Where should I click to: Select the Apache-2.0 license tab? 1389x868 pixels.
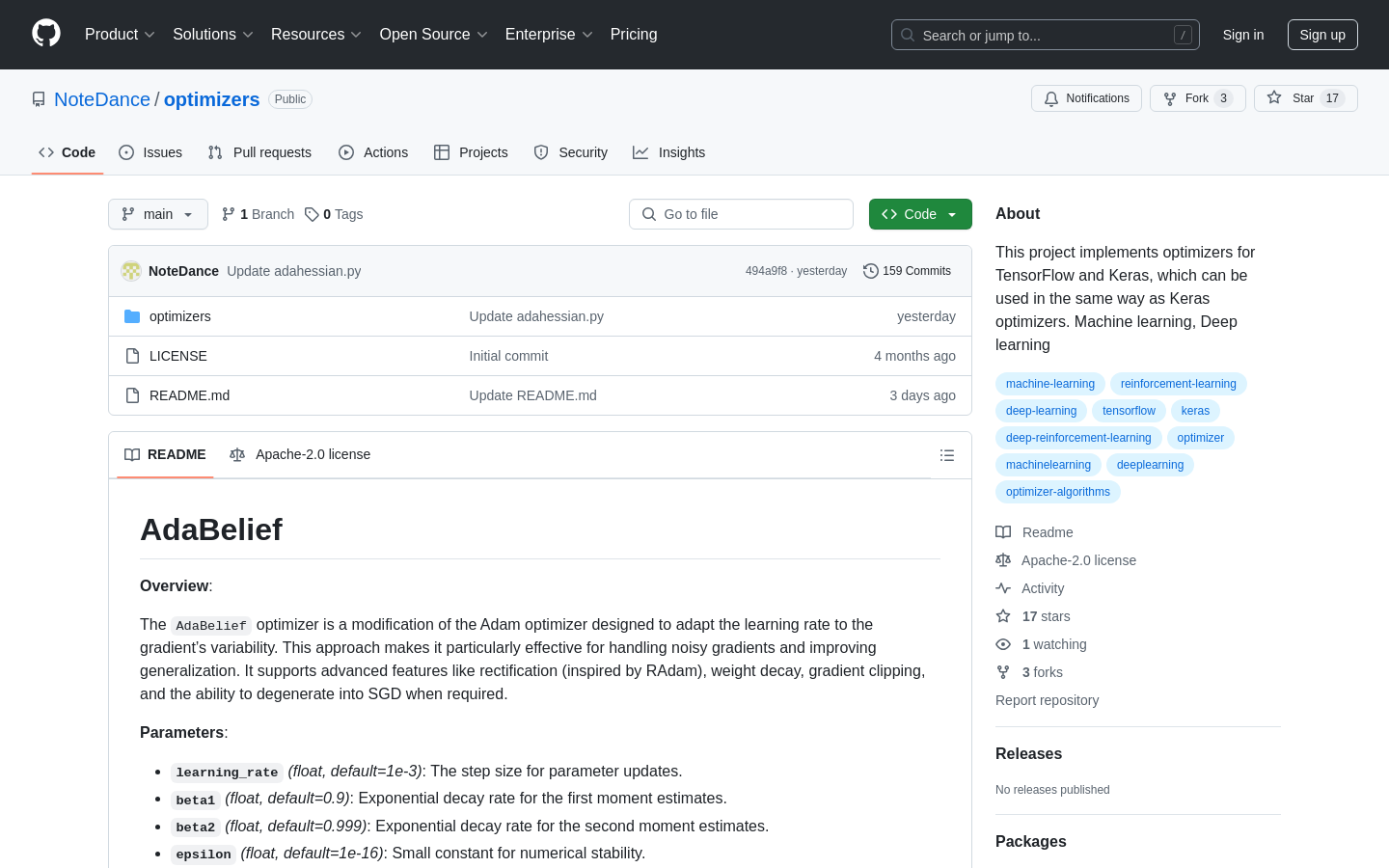300,454
